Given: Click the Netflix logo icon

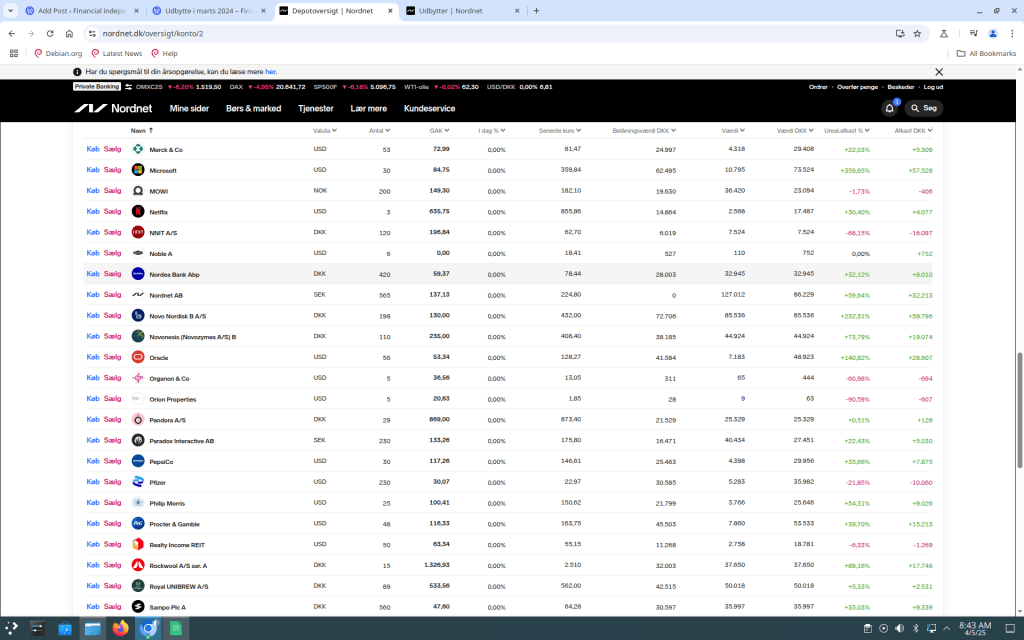Looking at the screenshot, I should (x=138, y=212).
